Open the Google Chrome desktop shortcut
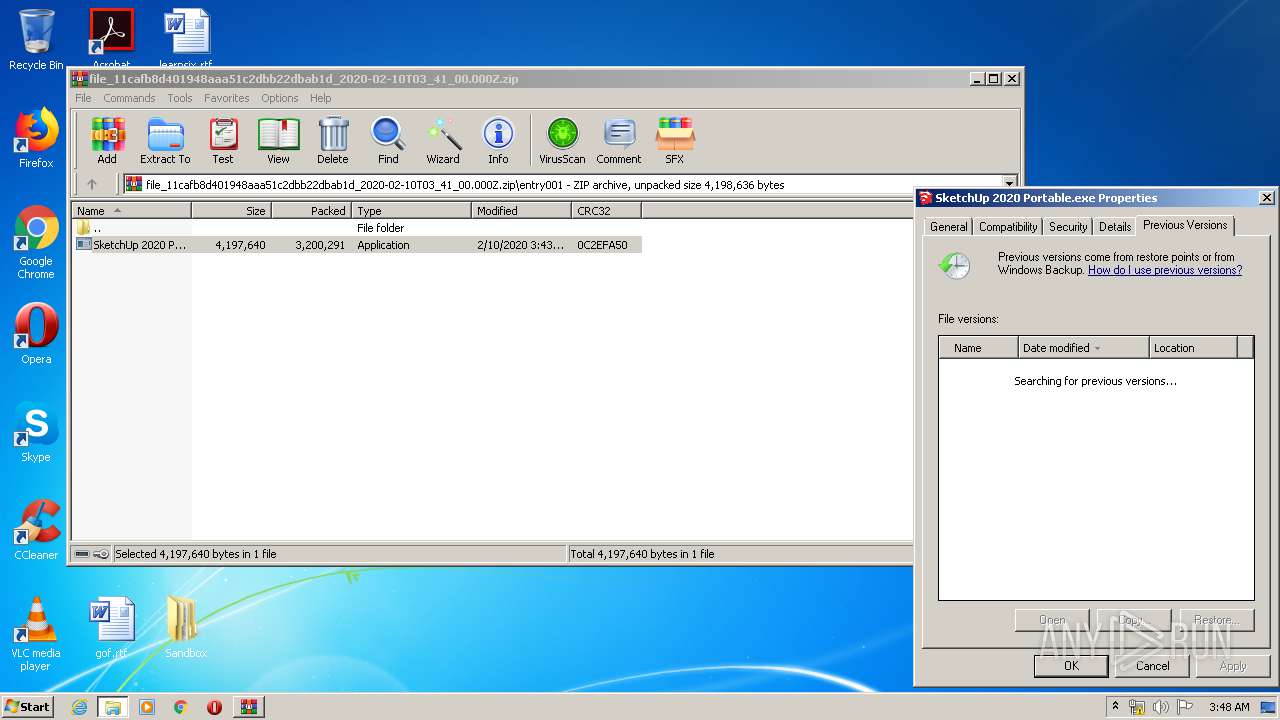The width and height of the screenshot is (1280, 720). point(36,242)
